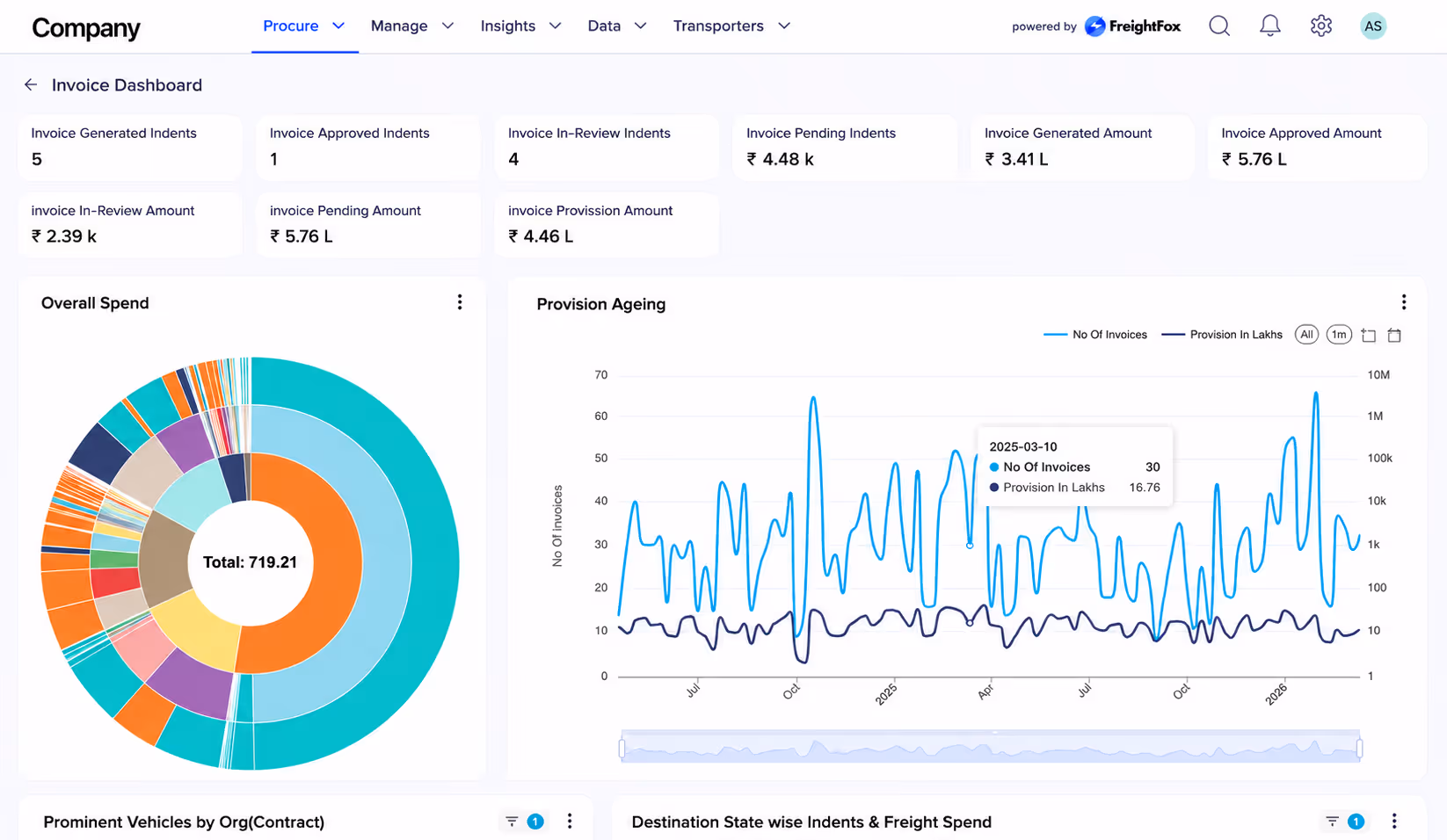Expand the Data menu chevron
The height and width of the screenshot is (840, 1447).
[x=641, y=26]
